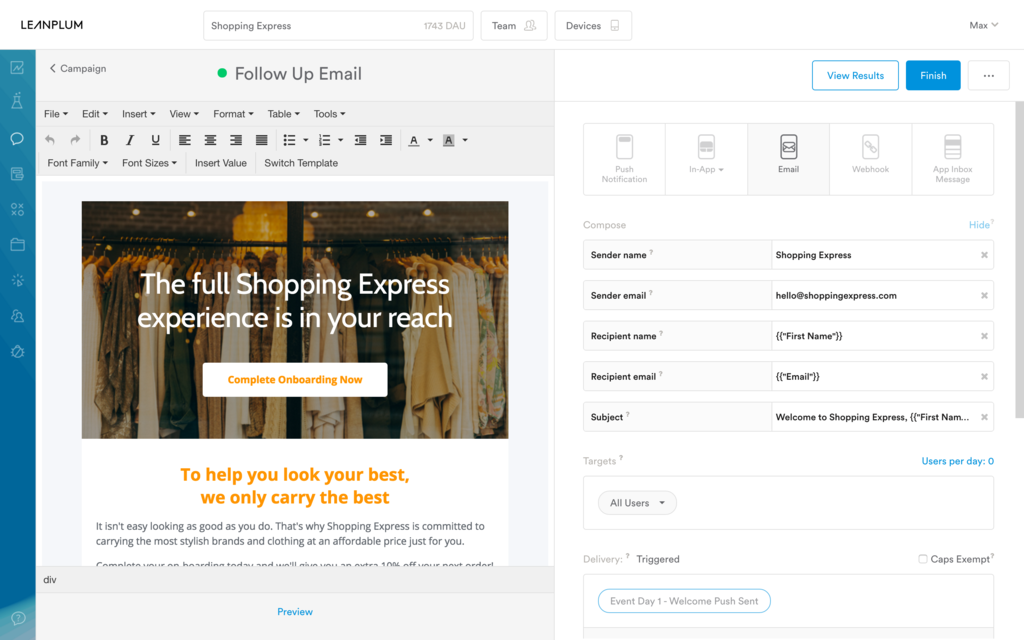Apply text color with the A icon
The image size is (1024, 640).
pyautogui.click(x=413, y=140)
